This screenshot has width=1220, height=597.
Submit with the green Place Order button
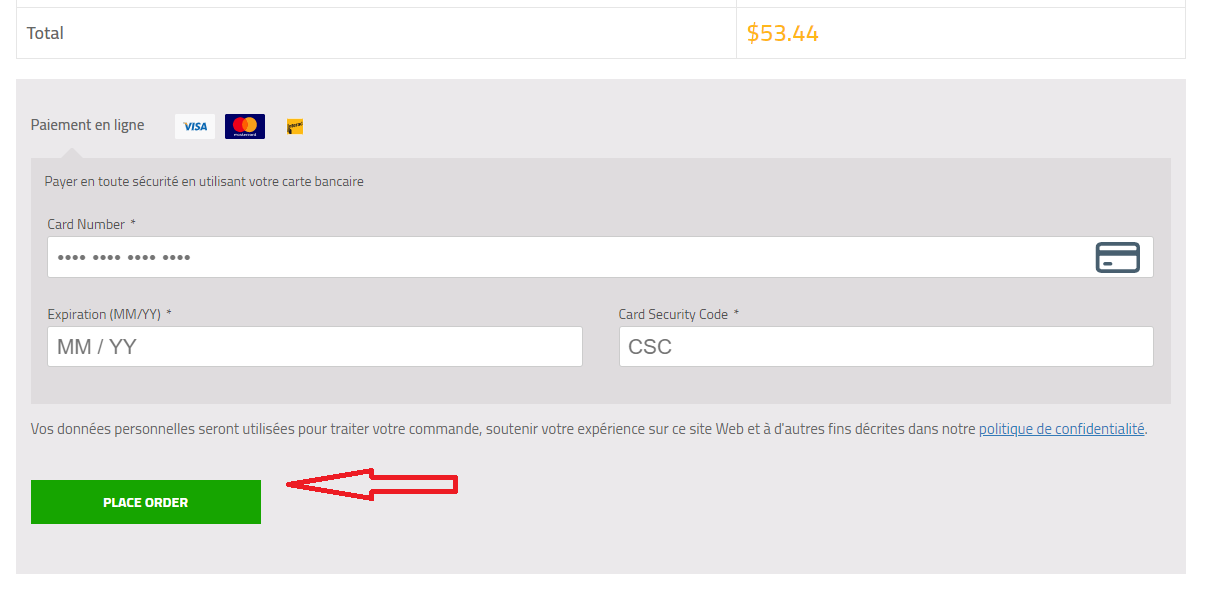click(x=146, y=502)
